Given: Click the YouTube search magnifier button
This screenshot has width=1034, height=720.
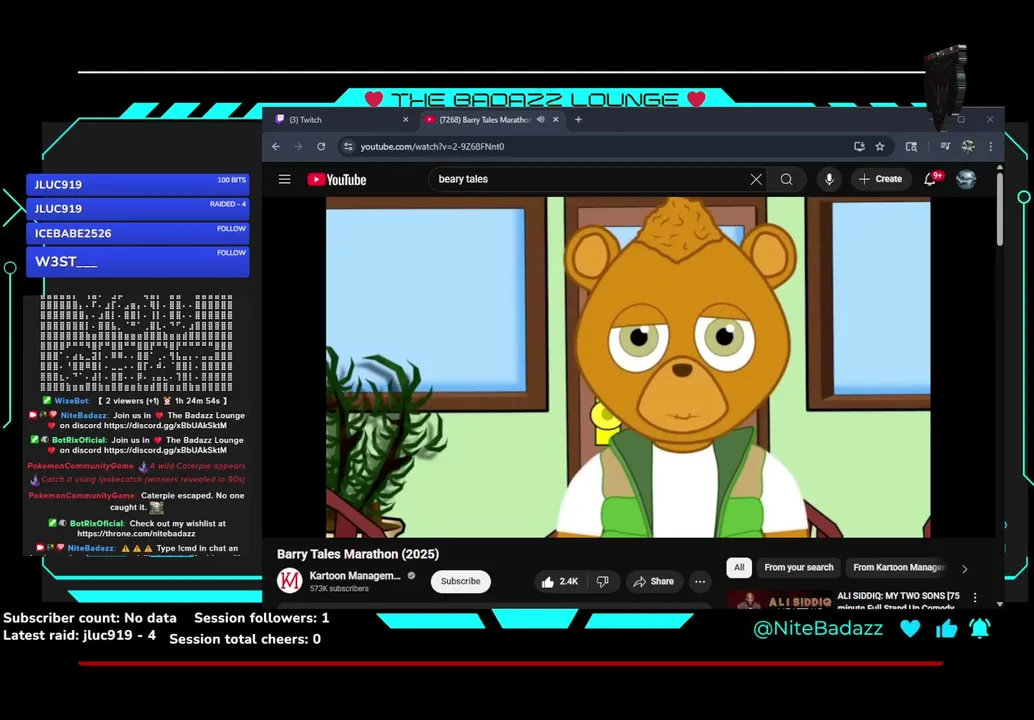Looking at the screenshot, I should click(x=786, y=179).
